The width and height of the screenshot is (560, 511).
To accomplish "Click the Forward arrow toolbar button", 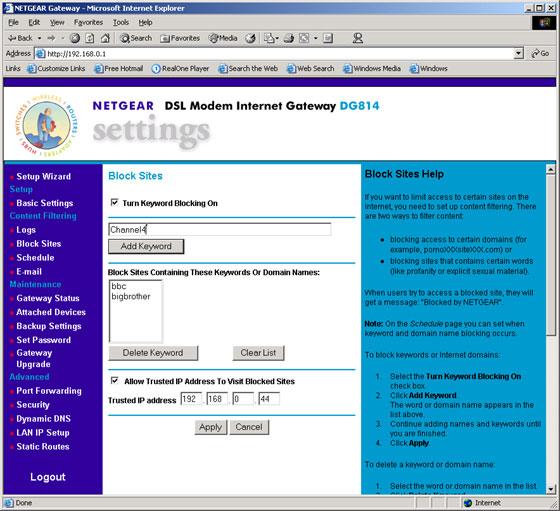I will point(51,38).
